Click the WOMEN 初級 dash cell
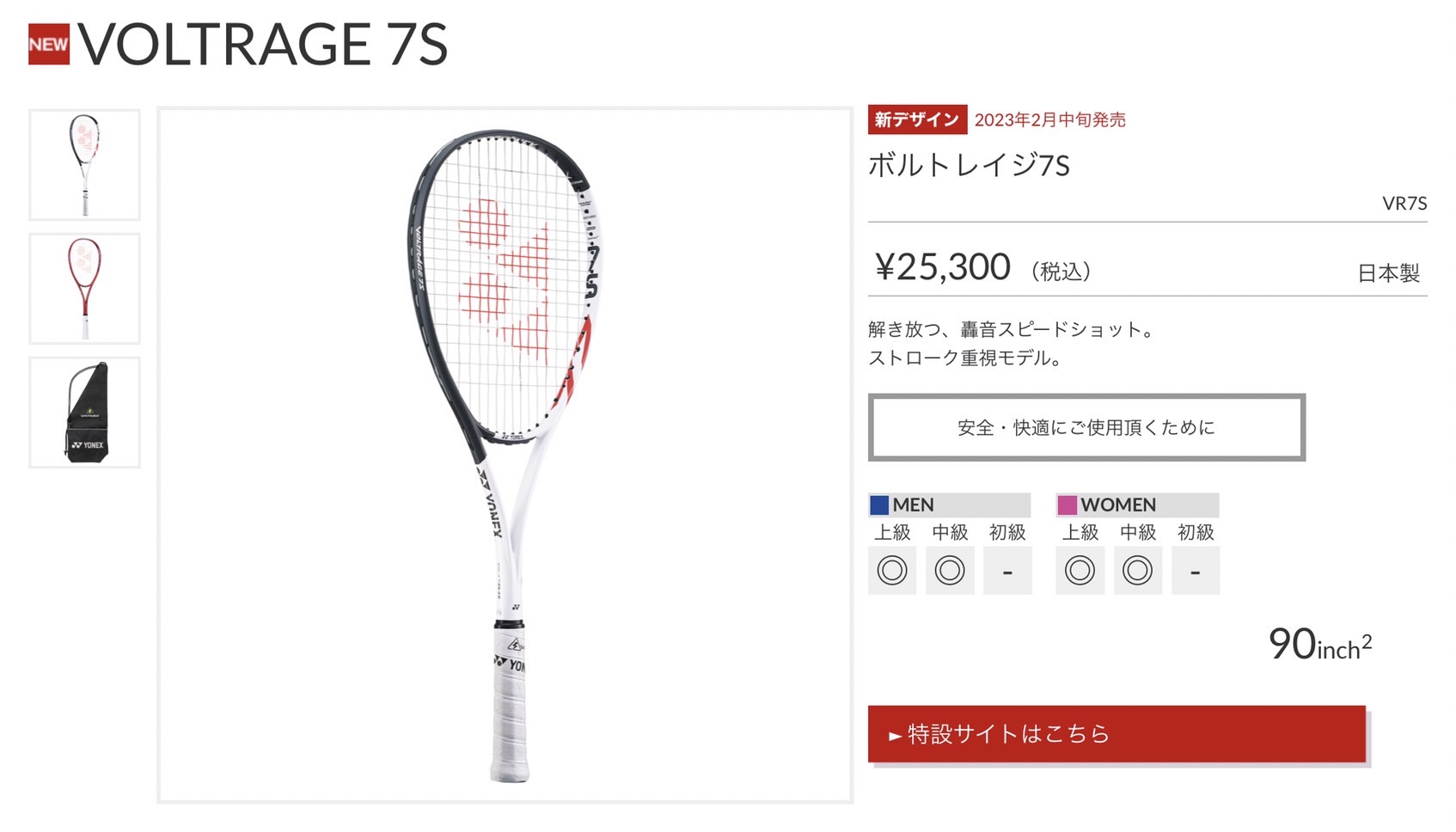 click(1196, 570)
